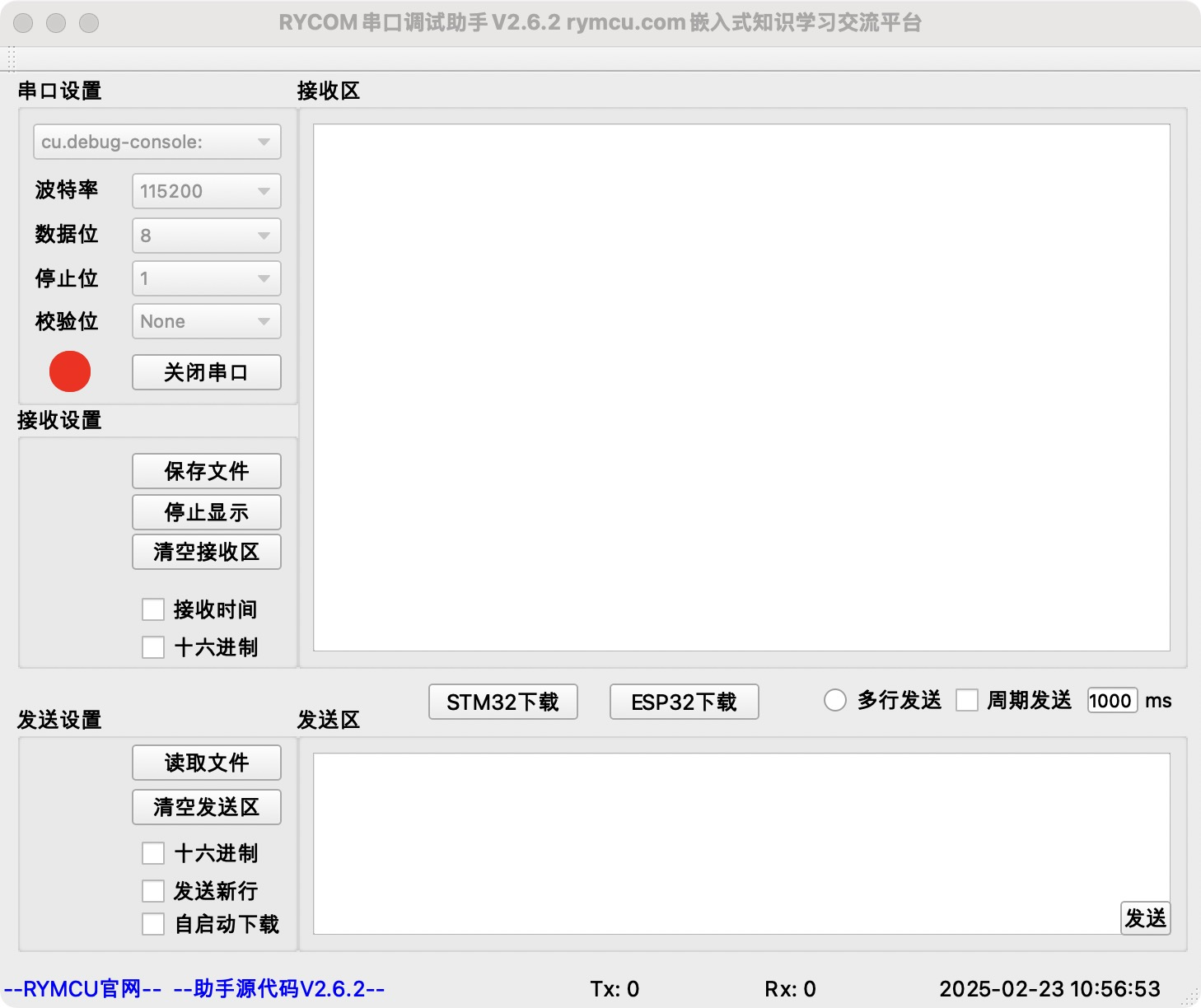The image size is (1201, 1008).
Task: Open the 波特率 115200 baud rate dropdown
Action: point(206,191)
